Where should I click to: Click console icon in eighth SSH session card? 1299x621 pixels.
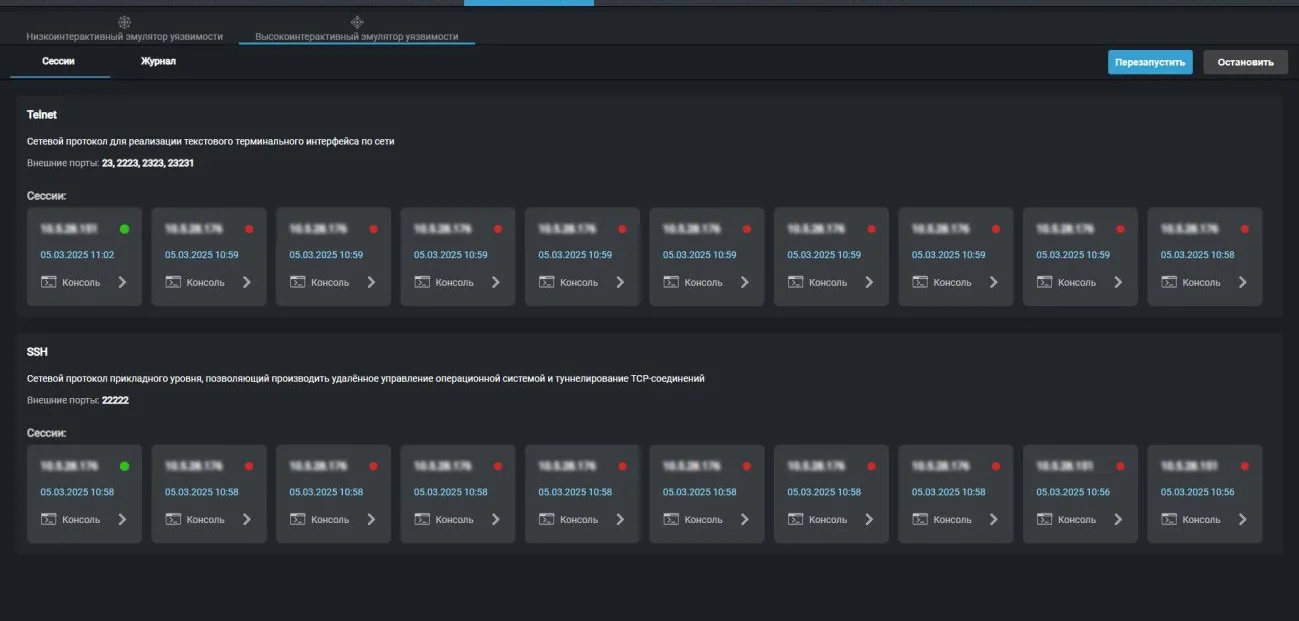point(919,519)
